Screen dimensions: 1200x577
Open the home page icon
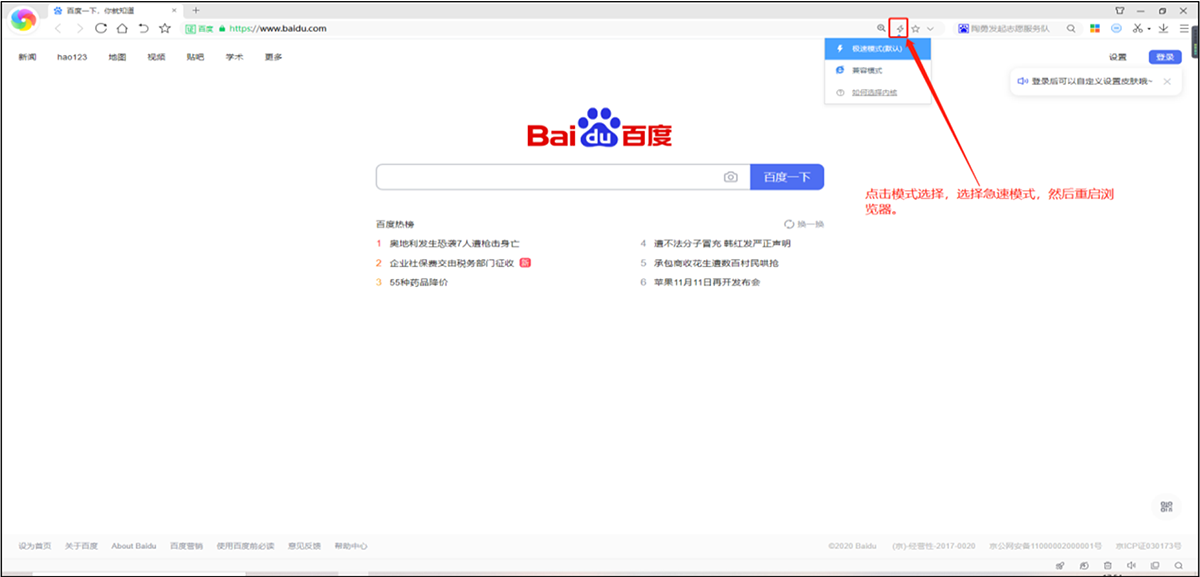pyautogui.click(x=122, y=28)
